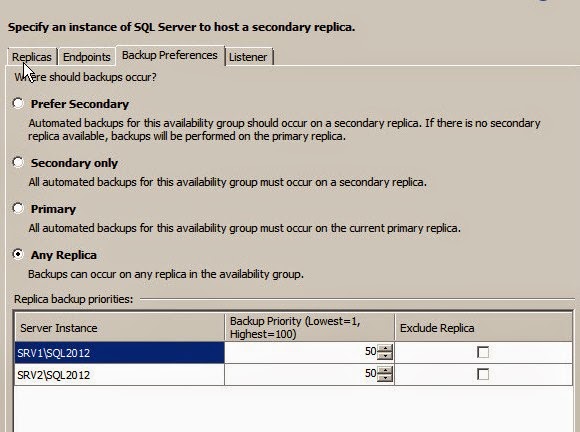
Task: Click the Prefer Secondary description text
Action: point(284,129)
